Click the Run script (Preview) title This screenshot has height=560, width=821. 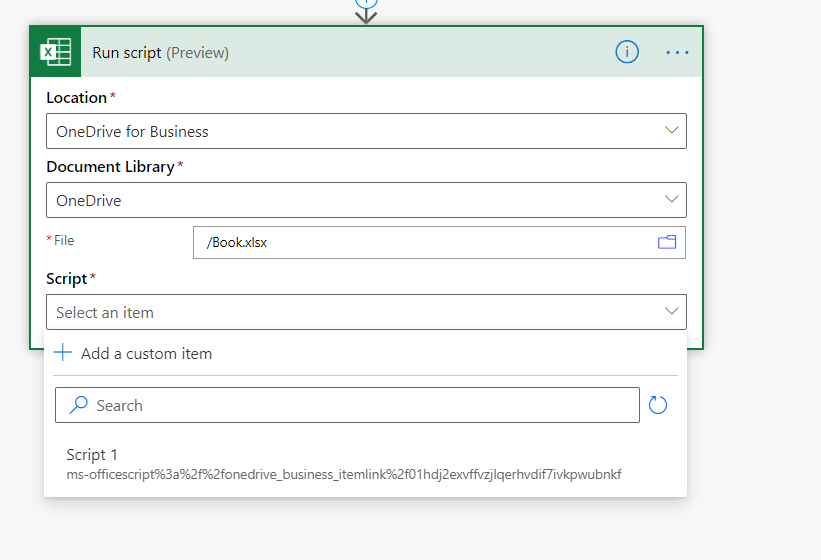coord(160,53)
